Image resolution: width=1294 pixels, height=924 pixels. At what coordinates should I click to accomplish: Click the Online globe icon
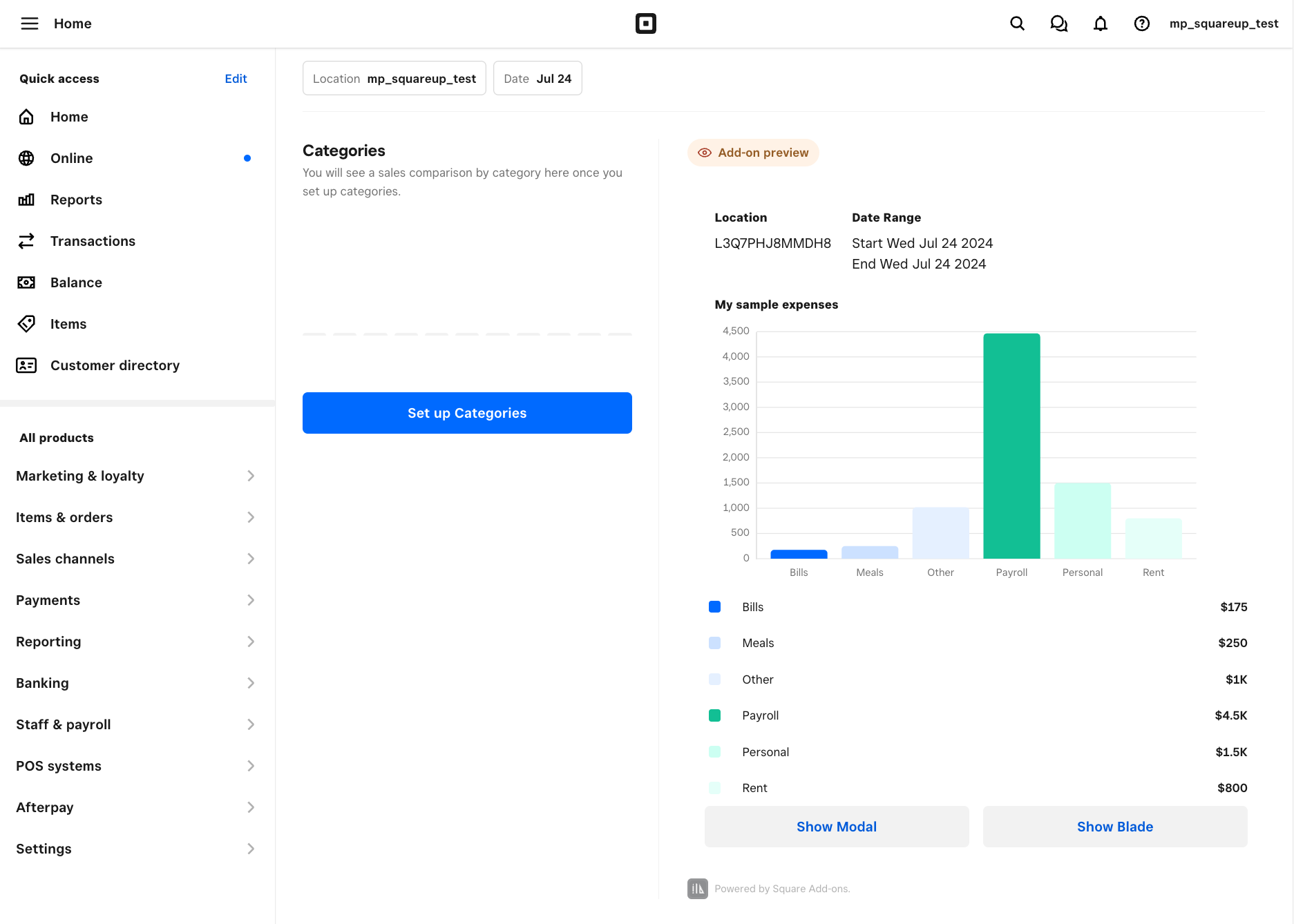[x=26, y=158]
